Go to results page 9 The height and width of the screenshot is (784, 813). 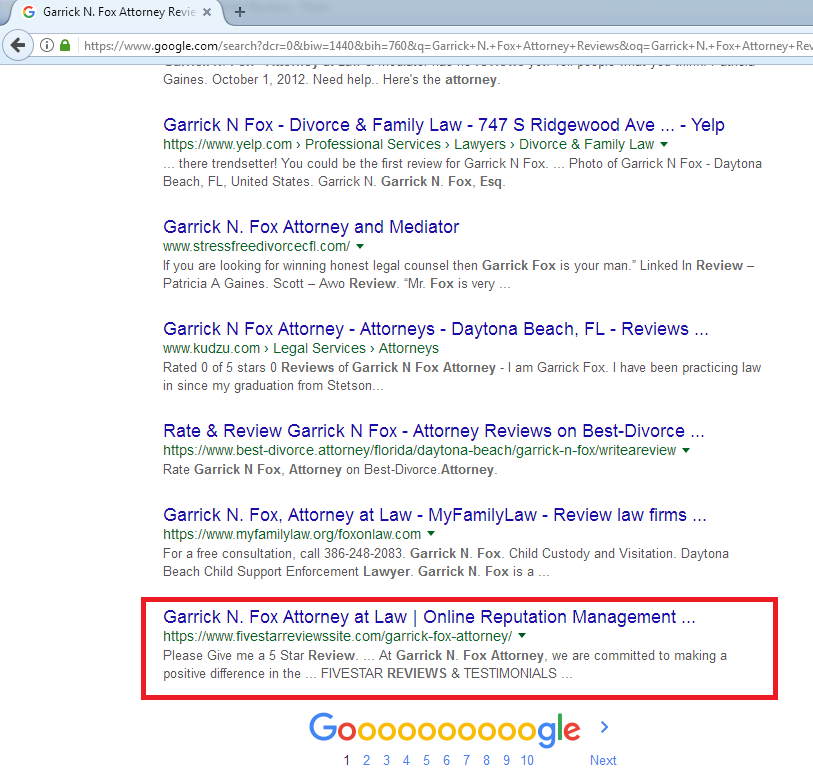507,761
